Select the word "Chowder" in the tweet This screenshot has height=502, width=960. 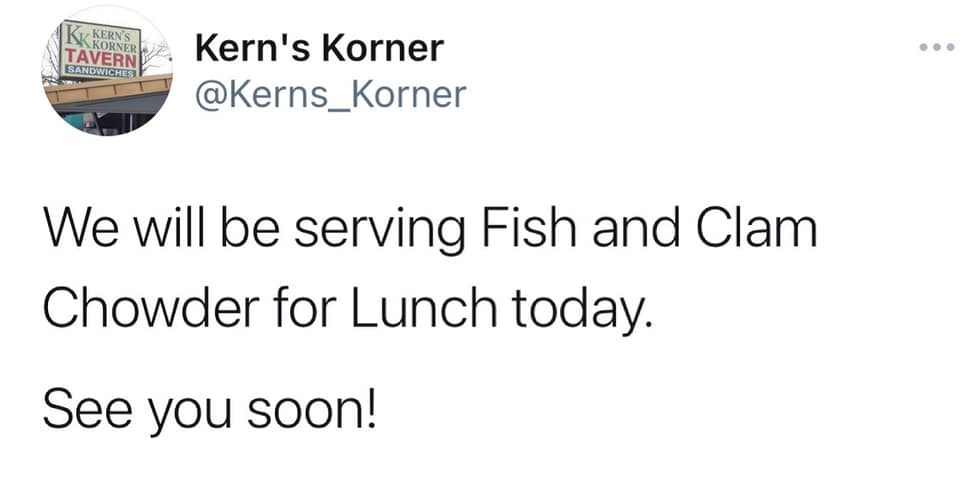(x=151, y=307)
